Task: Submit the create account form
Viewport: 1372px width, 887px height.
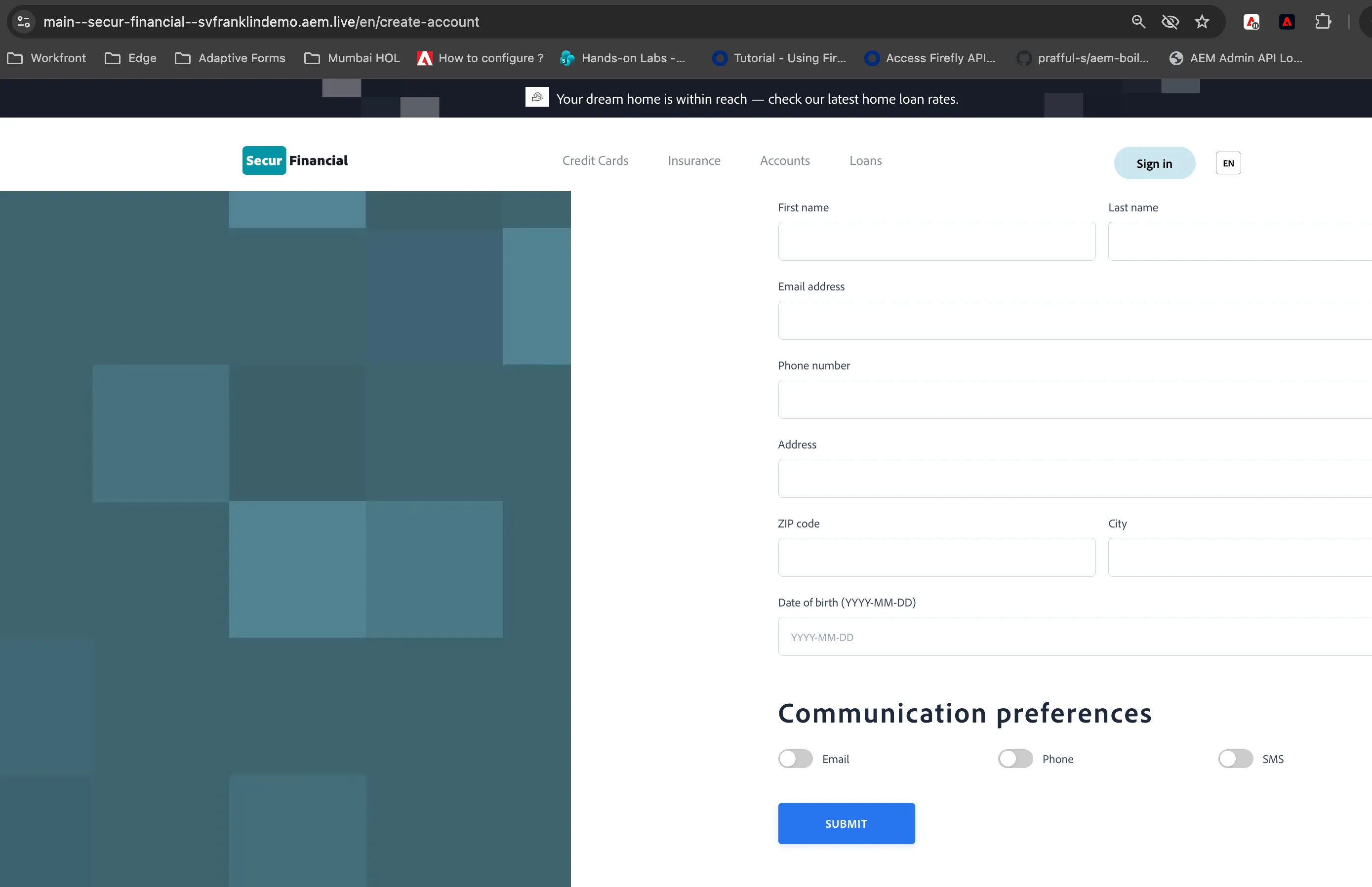Action: point(846,823)
